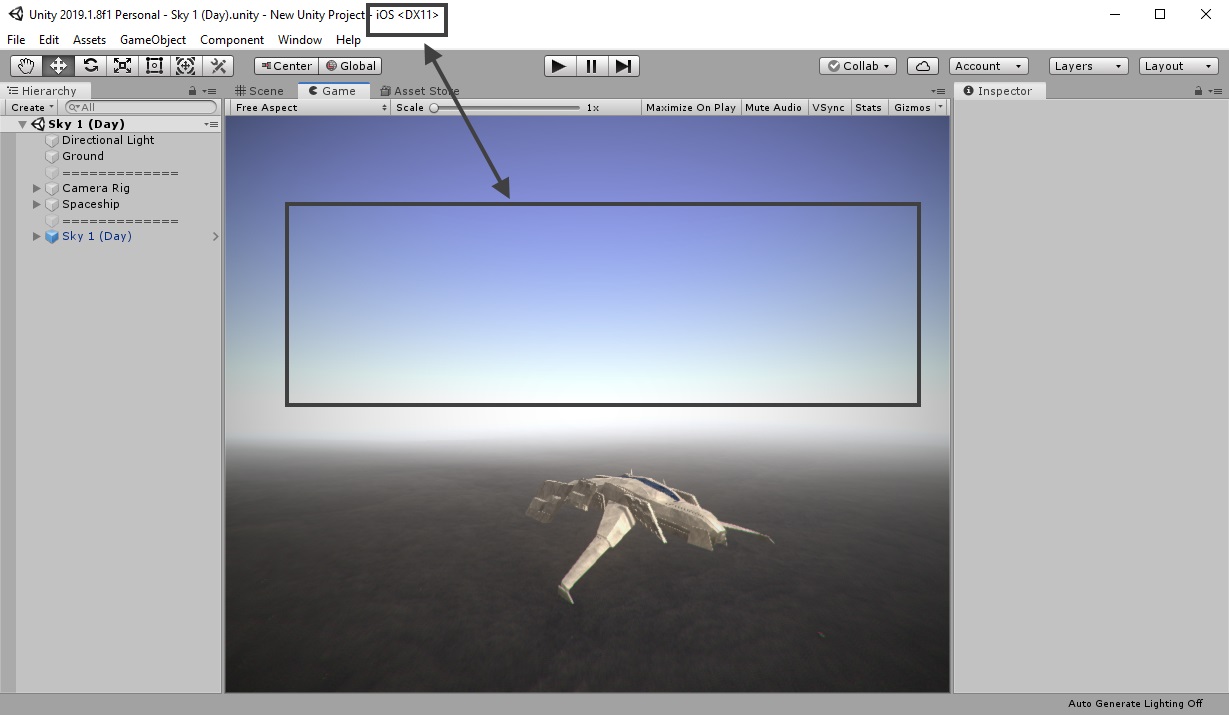Select the Rect Transform tool
Viewport: 1229px width, 715px height.
pos(154,65)
